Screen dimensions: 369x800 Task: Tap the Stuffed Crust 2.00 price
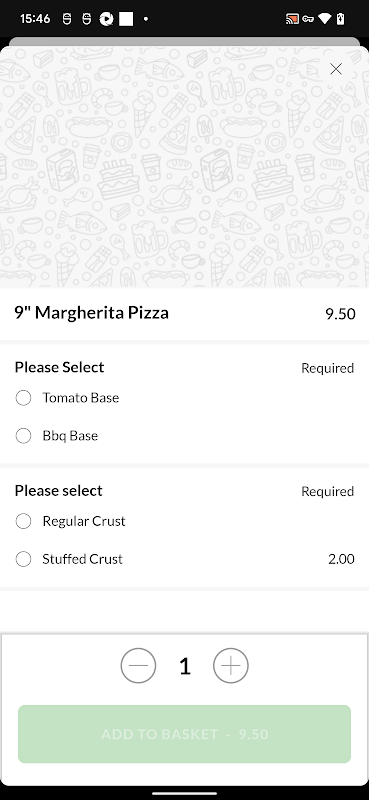point(341,559)
